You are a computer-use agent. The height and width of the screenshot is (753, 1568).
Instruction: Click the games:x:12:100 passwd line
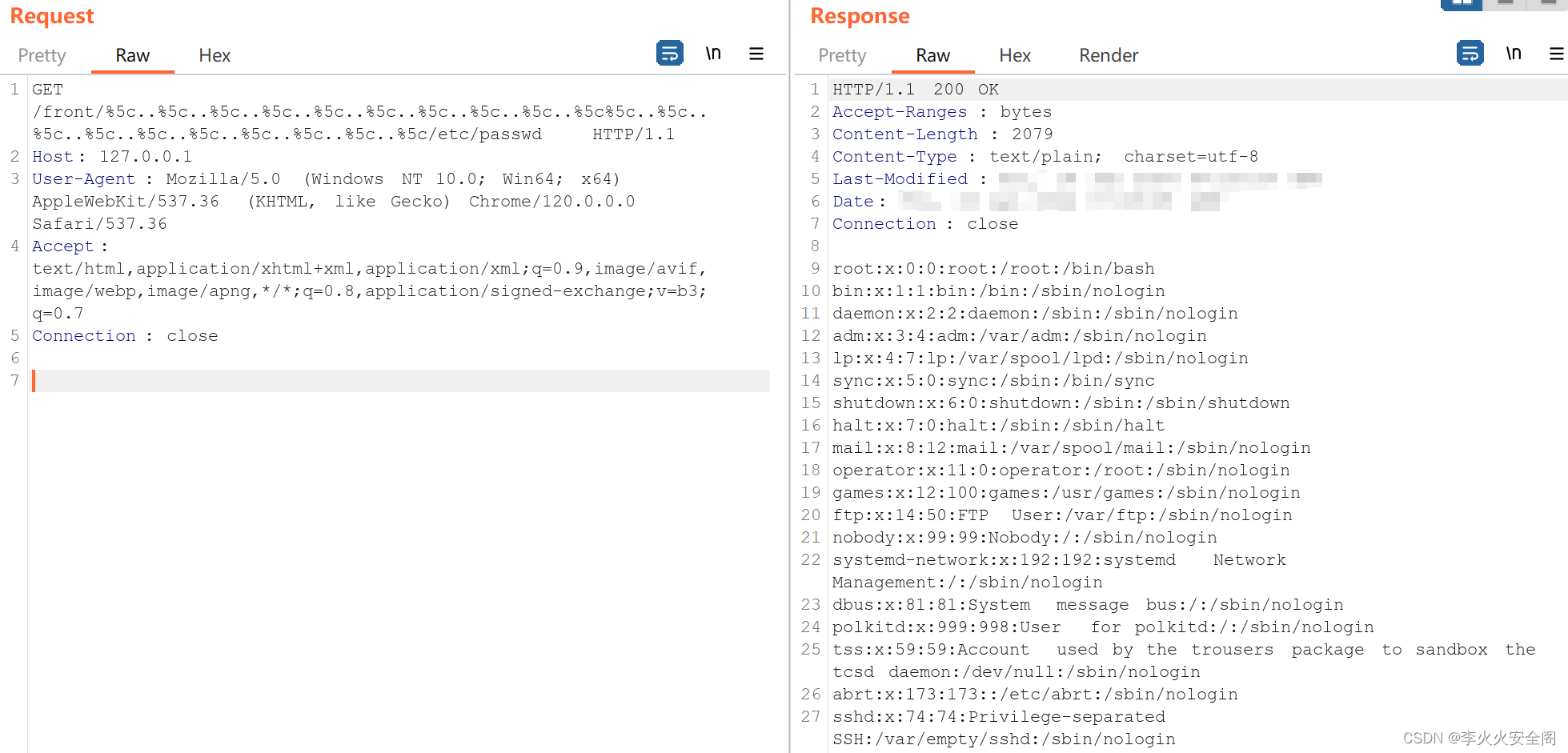point(1066,493)
